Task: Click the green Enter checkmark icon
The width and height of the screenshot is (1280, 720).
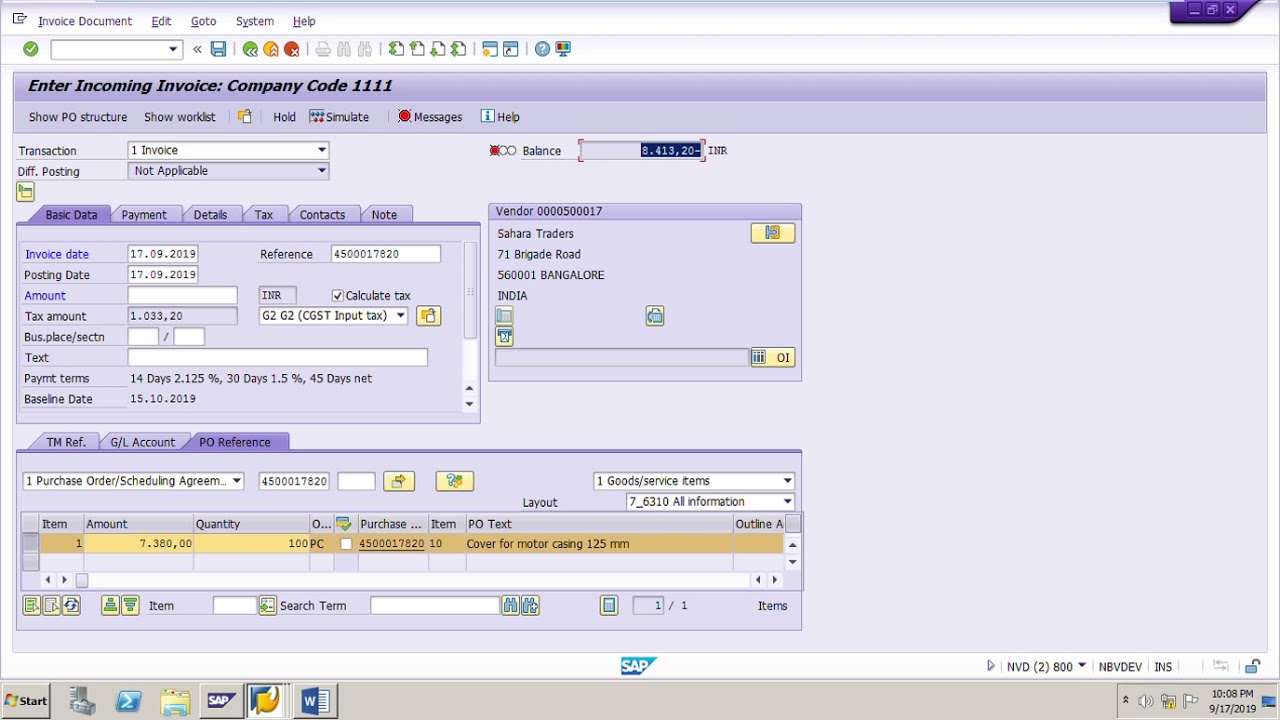Action: pyautogui.click(x=31, y=49)
